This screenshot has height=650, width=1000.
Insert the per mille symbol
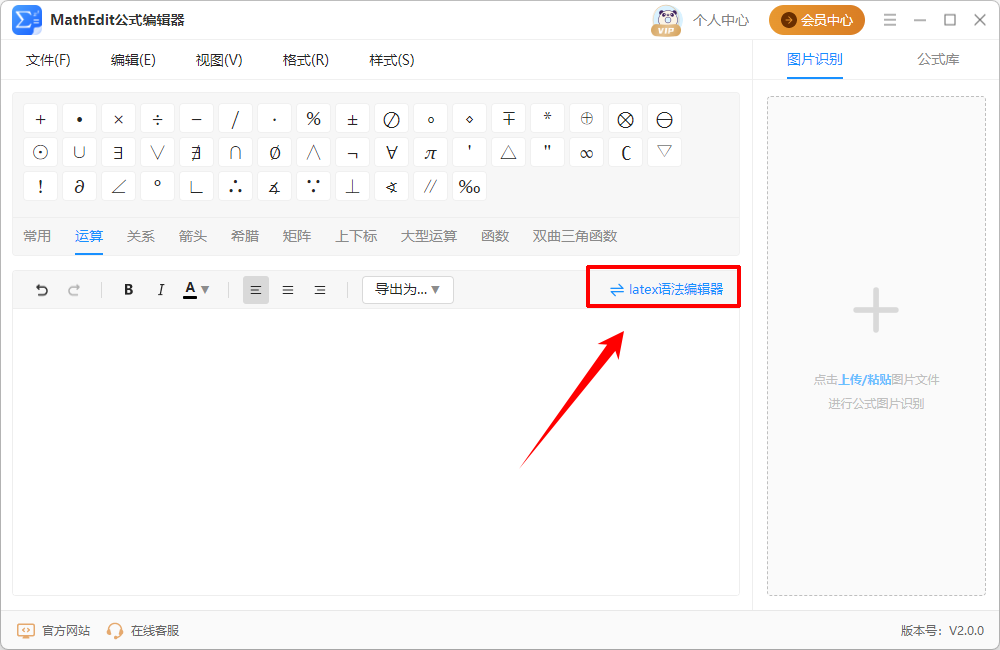click(x=469, y=186)
